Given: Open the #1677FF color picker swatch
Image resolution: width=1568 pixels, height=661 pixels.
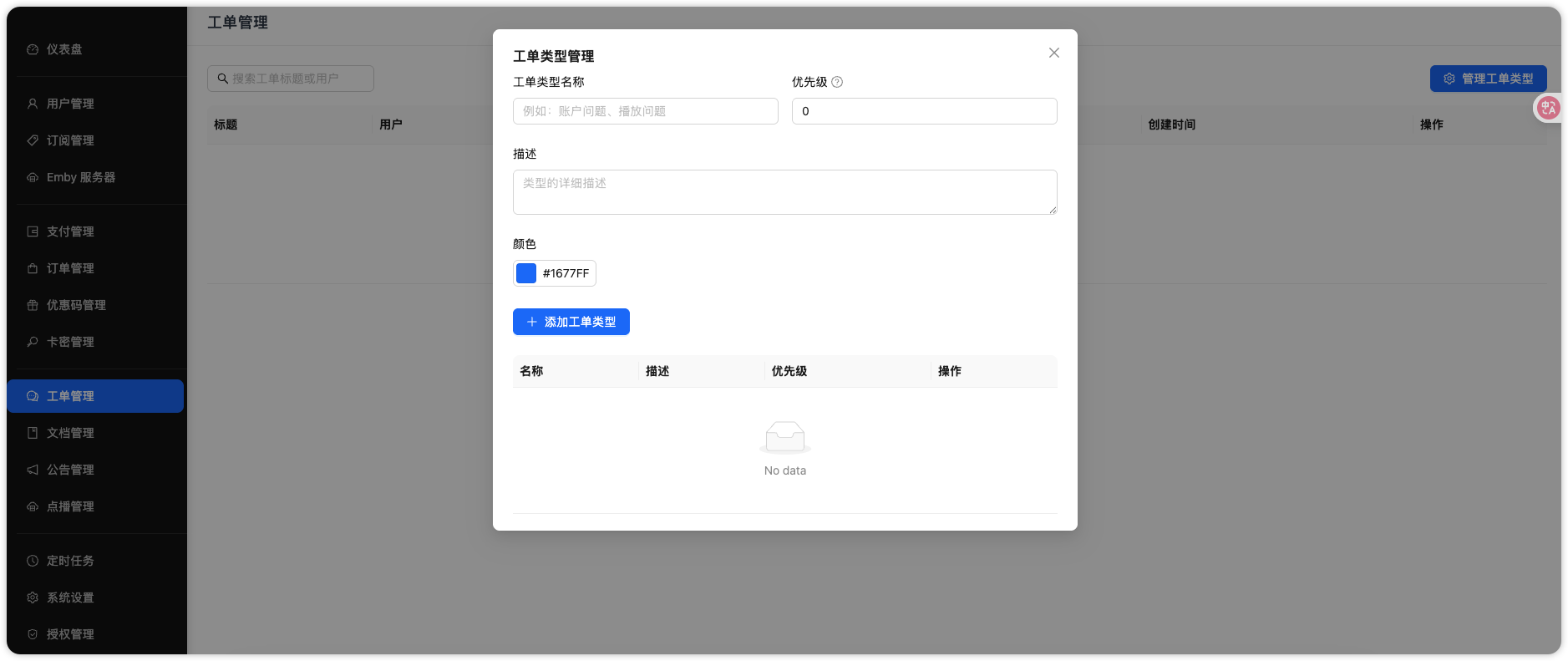Looking at the screenshot, I should point(526,273).
